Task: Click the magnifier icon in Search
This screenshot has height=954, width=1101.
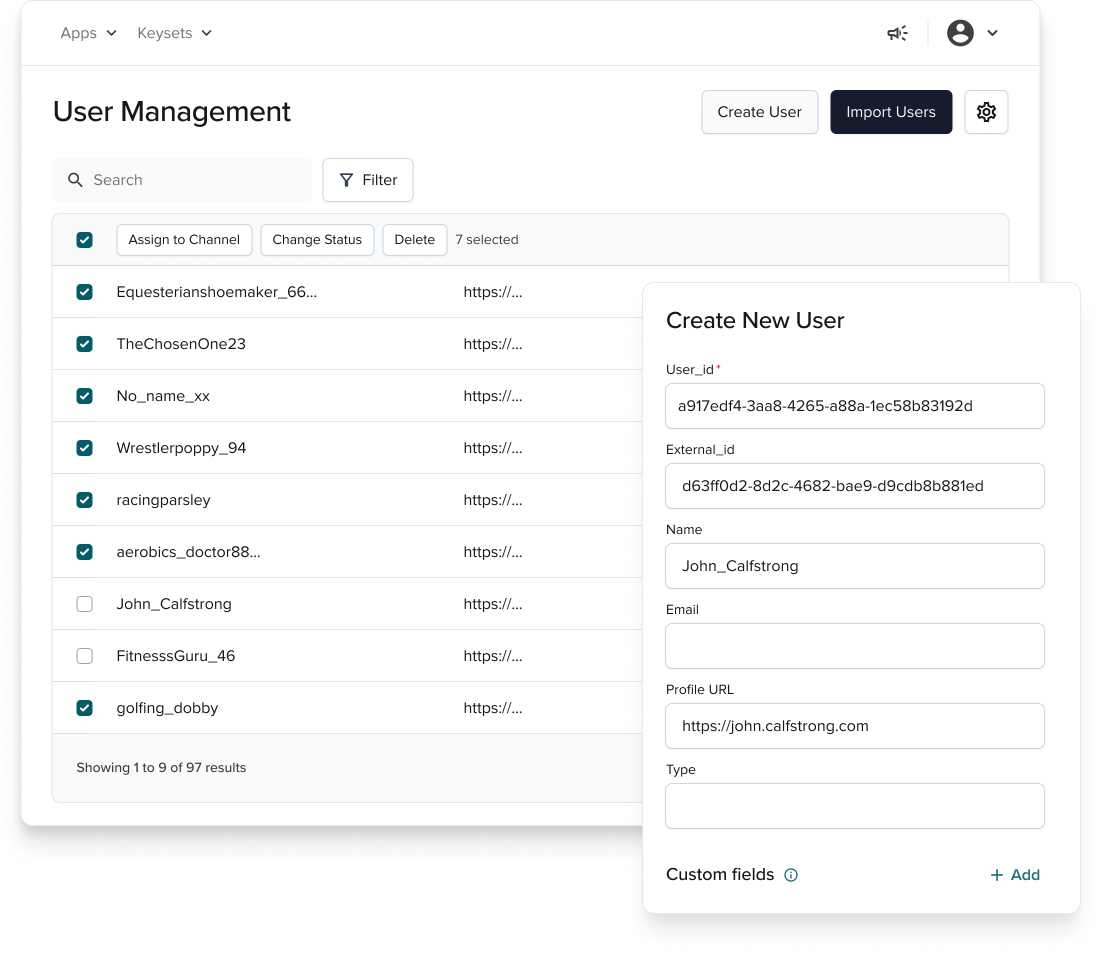Action: (x=75, y=180)
